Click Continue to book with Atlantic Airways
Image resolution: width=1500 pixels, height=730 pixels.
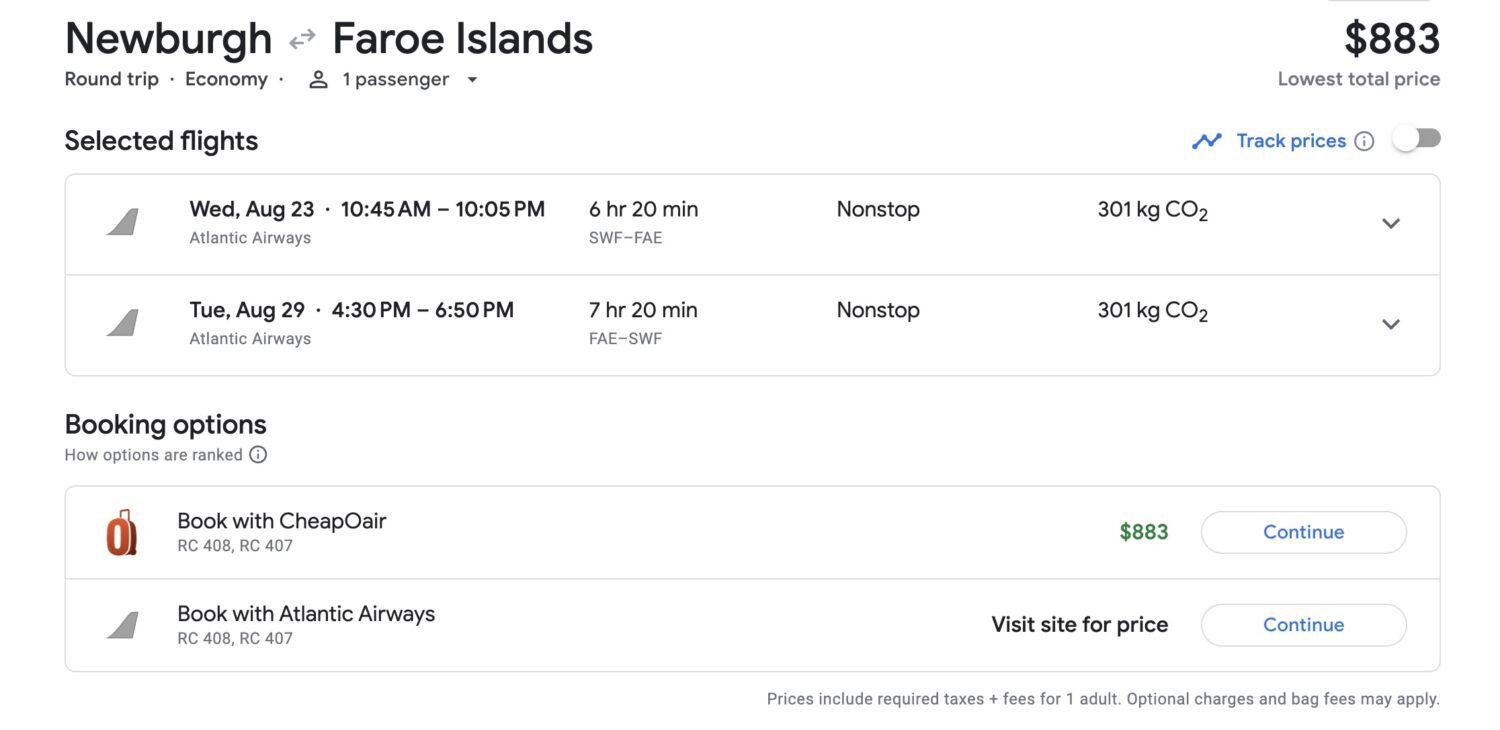[x=1303, y=624]
